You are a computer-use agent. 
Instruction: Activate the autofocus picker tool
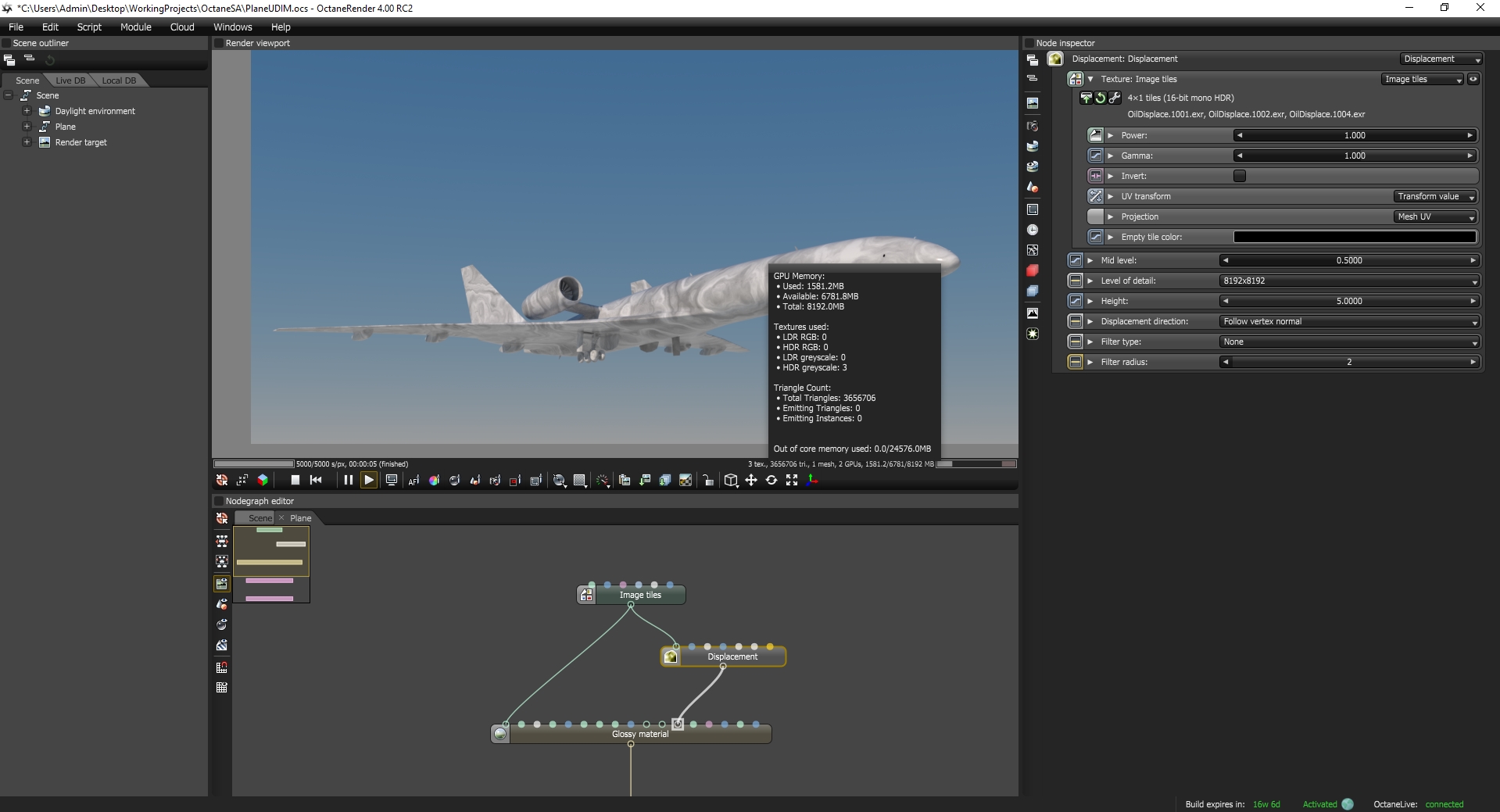pos(413,480)
